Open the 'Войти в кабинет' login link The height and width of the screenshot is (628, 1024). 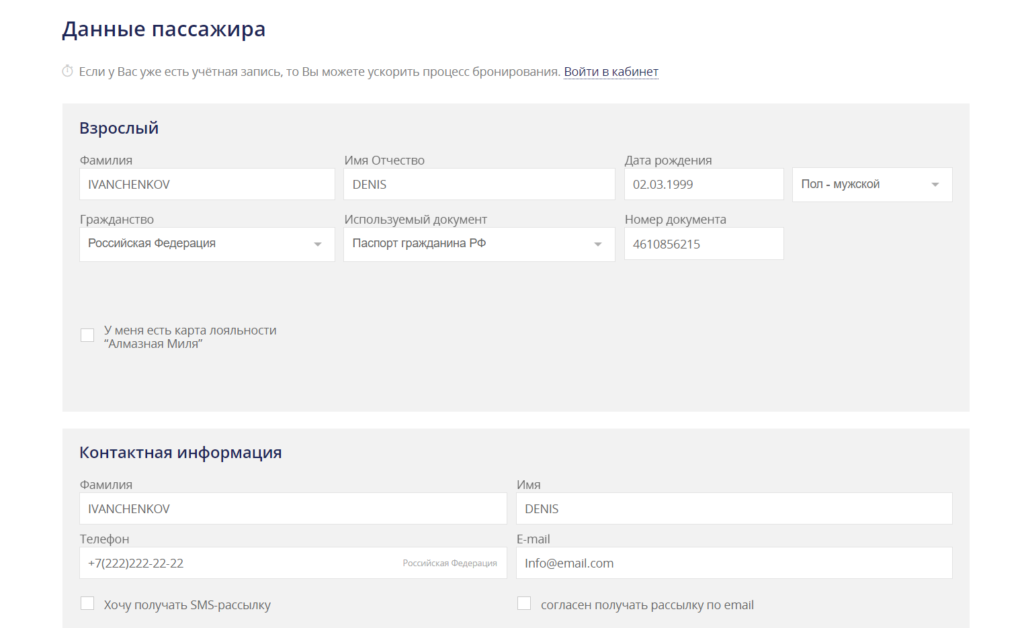[x=610, y=72]
